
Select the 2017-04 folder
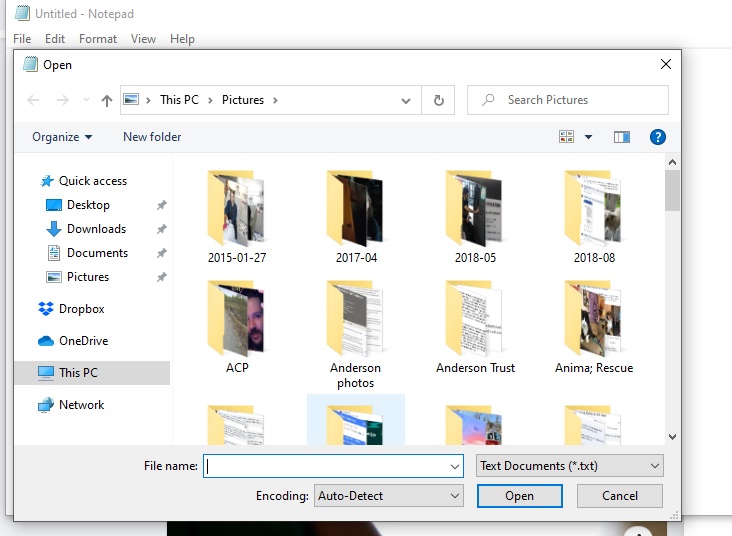(356, 218)
